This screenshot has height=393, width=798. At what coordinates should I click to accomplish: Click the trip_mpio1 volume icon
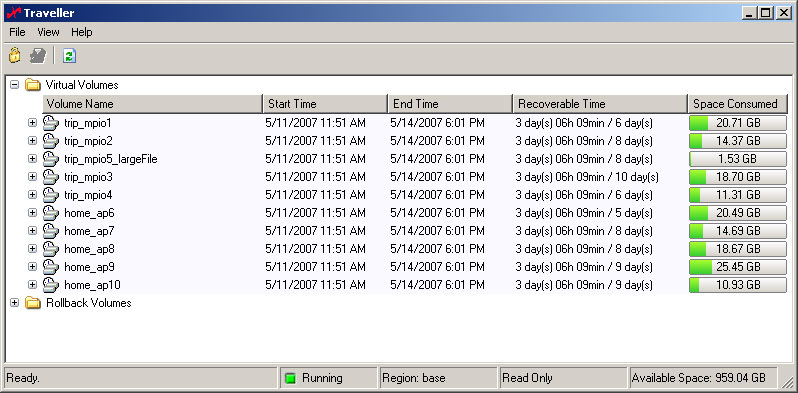coord(50,123)
